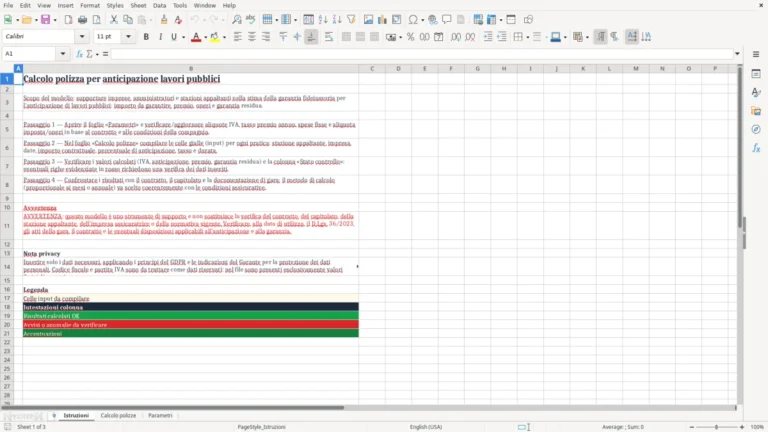768x432 pixels.
Task: Open the Name Box dropdown arrow
Action: pos(63,54)
